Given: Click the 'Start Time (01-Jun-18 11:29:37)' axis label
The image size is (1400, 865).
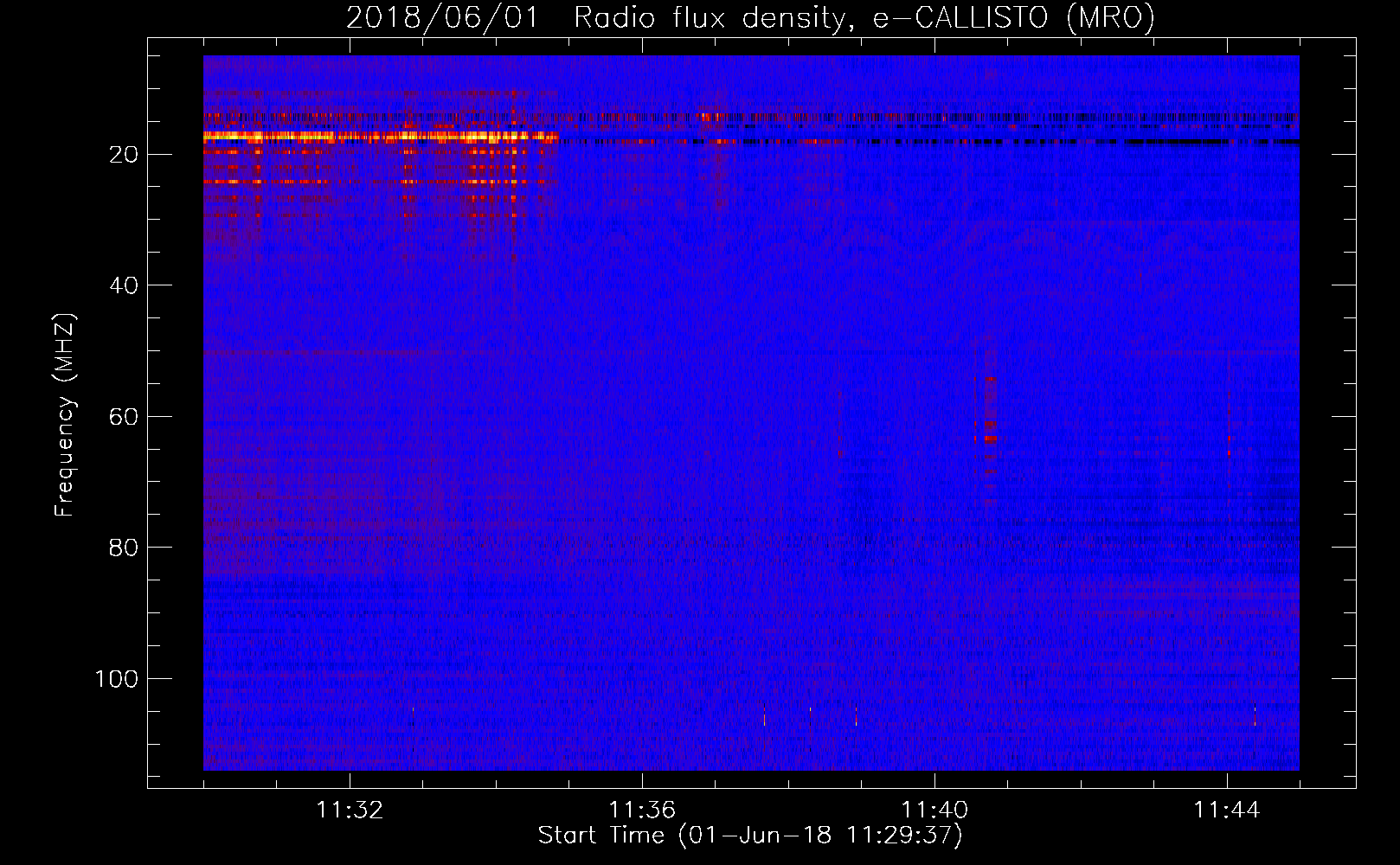Looking at the screenshot, I should pos(750,836).
